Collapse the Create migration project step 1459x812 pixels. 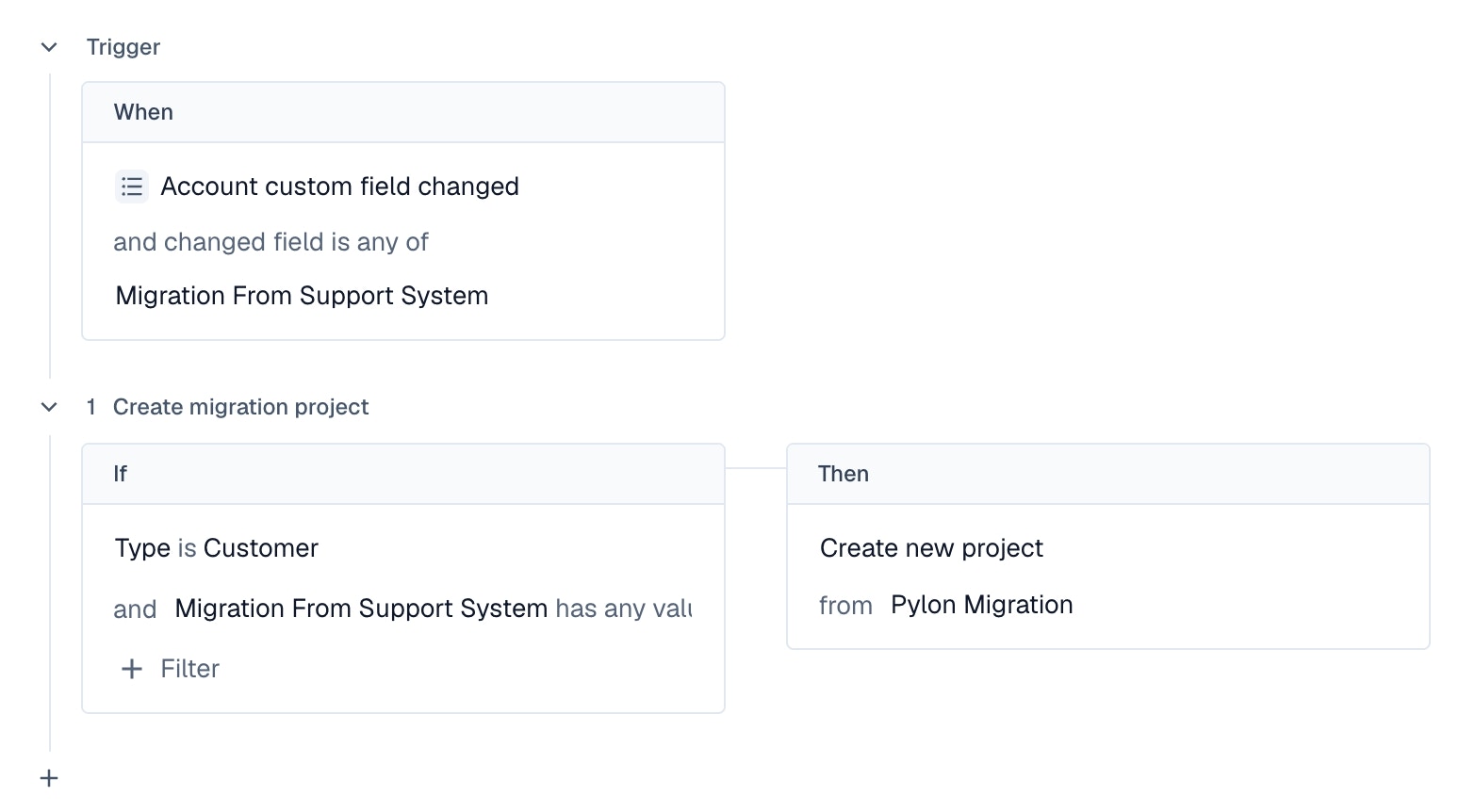click(49, 407)
